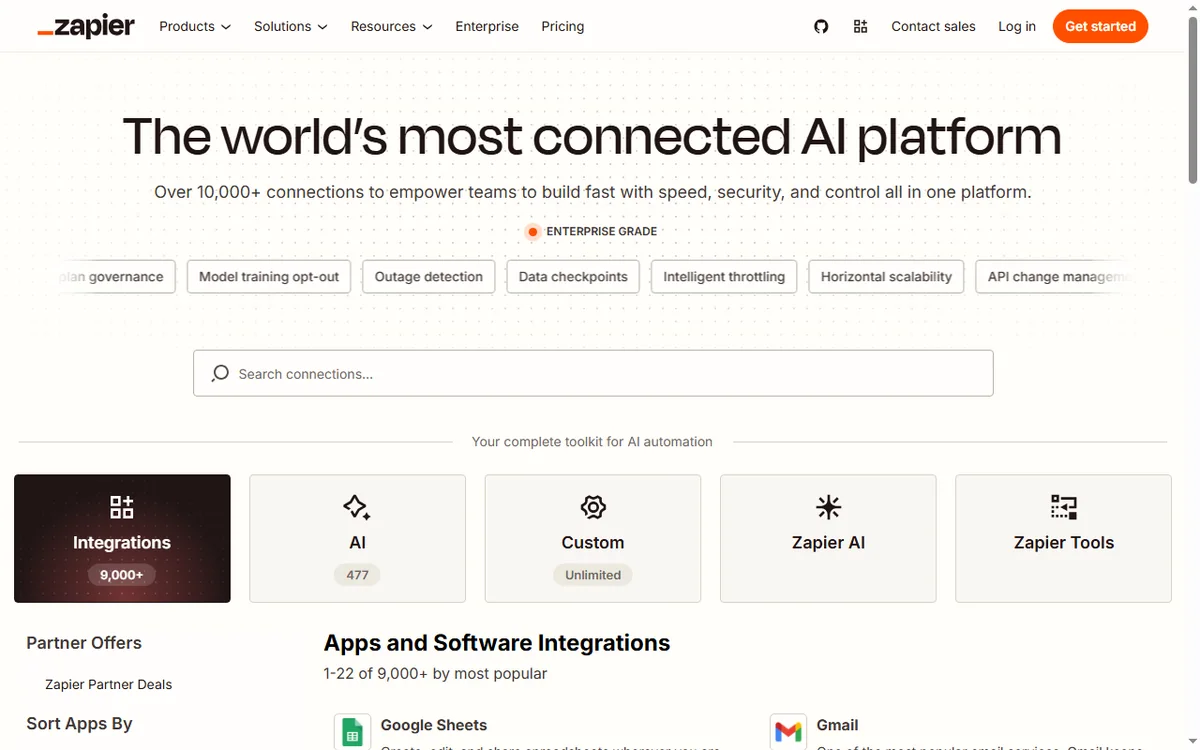This screenshot has height=750, width=1200.
Task: Click the Gmail app icon
Action: 788,731
